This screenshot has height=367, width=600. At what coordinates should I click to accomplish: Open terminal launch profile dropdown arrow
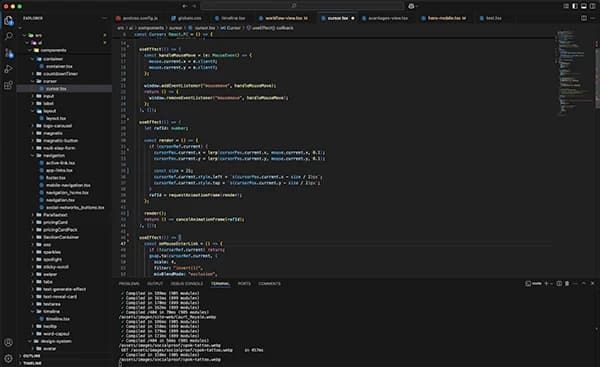pyautogui.click(x=551, y=284)
